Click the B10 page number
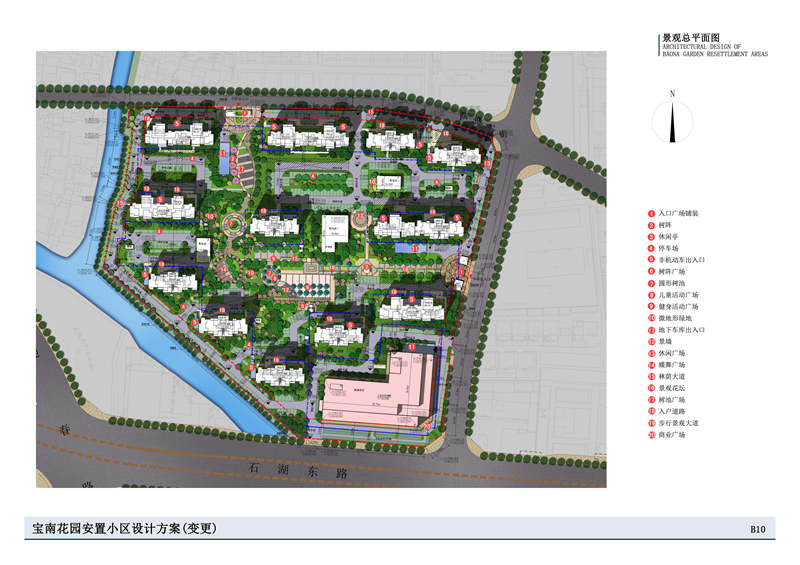800x565 pixels. click(x=757, y=529)
